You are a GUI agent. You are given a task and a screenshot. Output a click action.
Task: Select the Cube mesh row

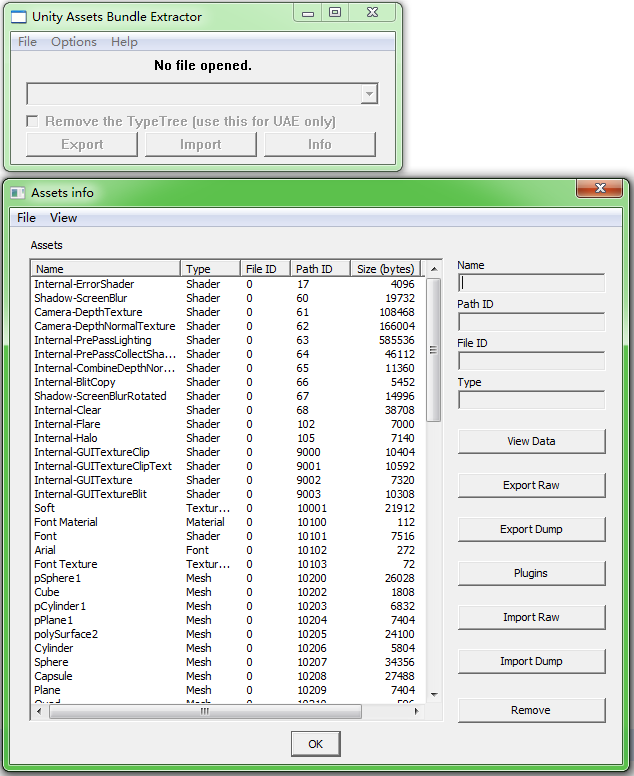pyautogui.click(x=228, y=592)
